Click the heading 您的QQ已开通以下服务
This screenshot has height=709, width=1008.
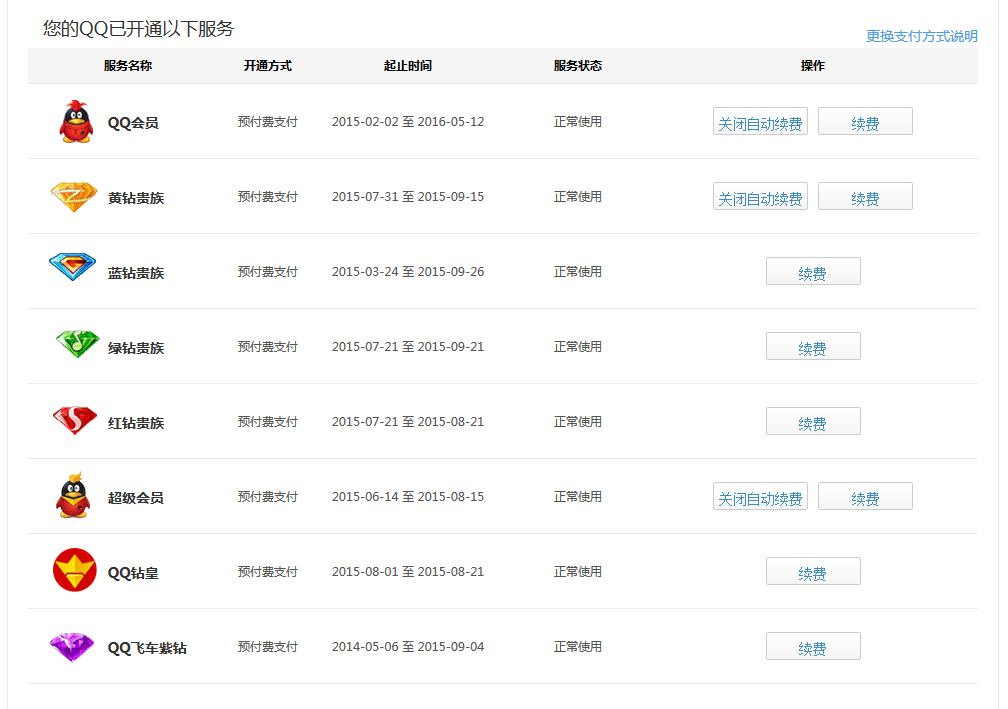click(x=138, y=28)
